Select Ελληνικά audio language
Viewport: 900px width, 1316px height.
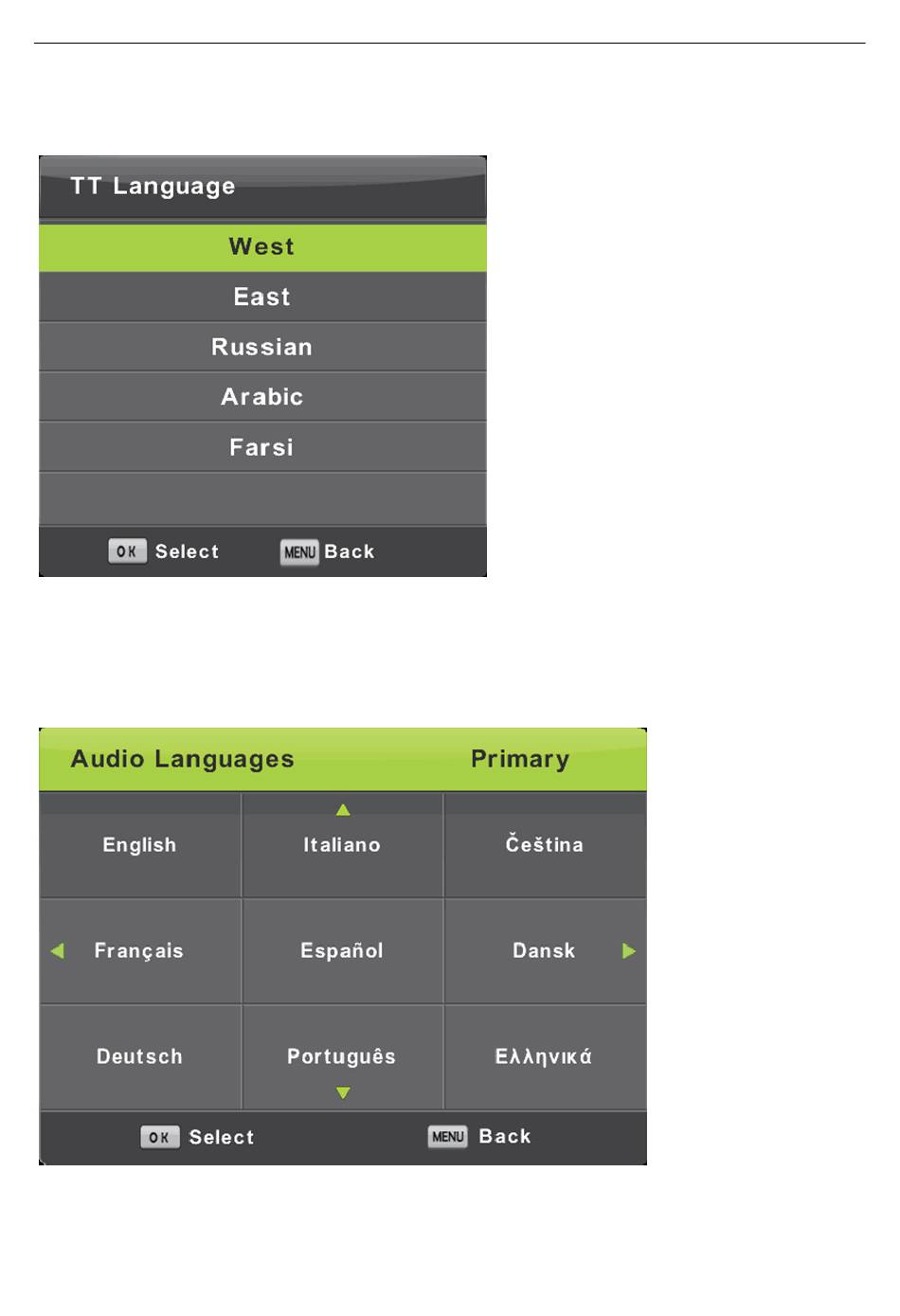click(x=545, y=1057)
